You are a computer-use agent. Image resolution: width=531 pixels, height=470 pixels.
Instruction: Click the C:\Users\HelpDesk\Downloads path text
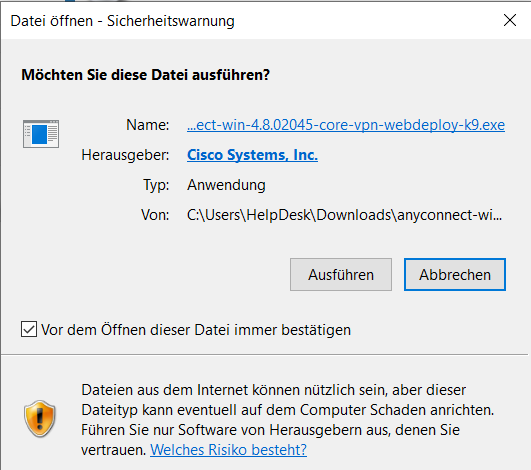[x=344, y=215]
